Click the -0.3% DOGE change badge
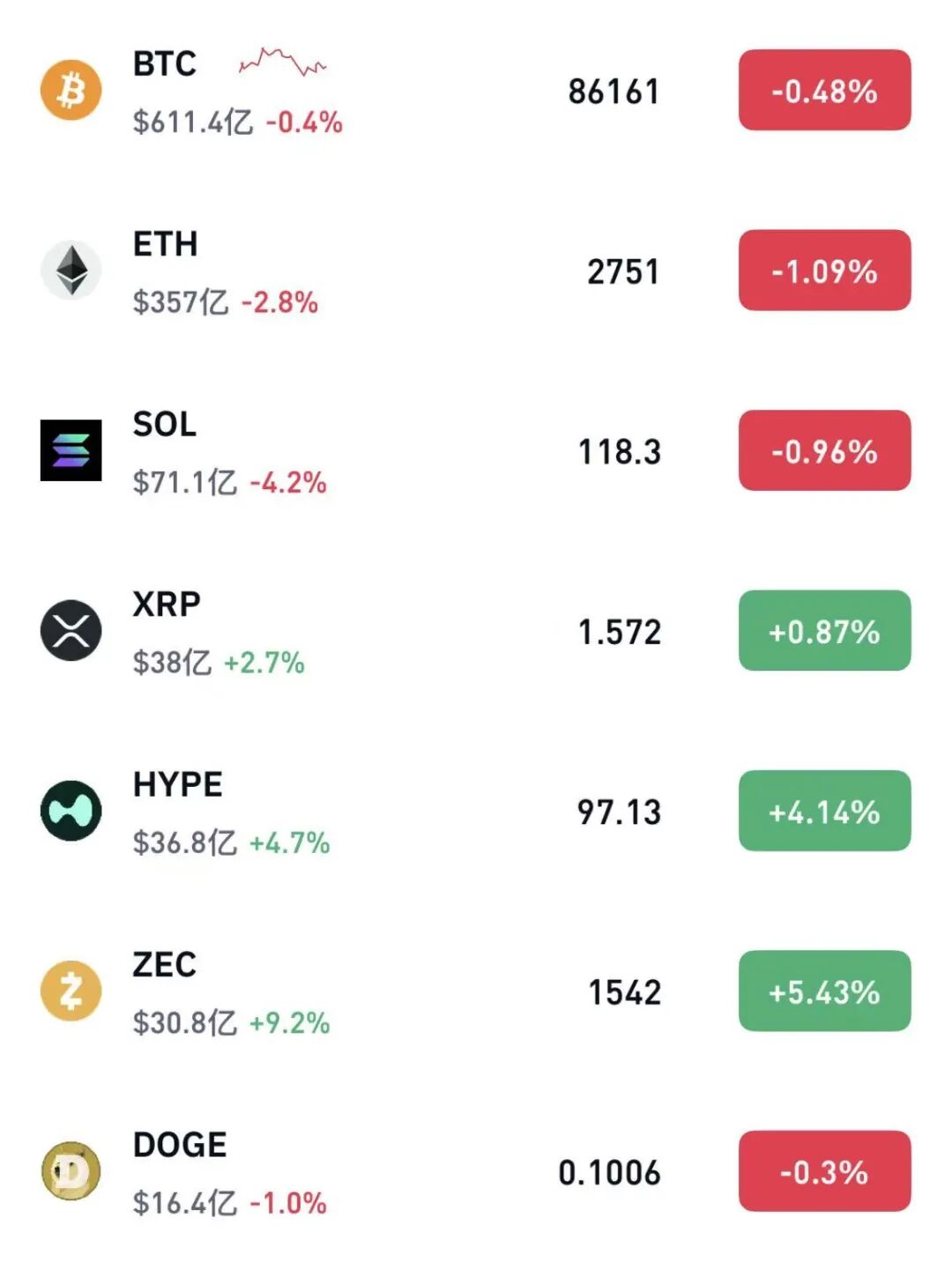Viewport: 952px width, 1277px height. tap(824, 1171)
